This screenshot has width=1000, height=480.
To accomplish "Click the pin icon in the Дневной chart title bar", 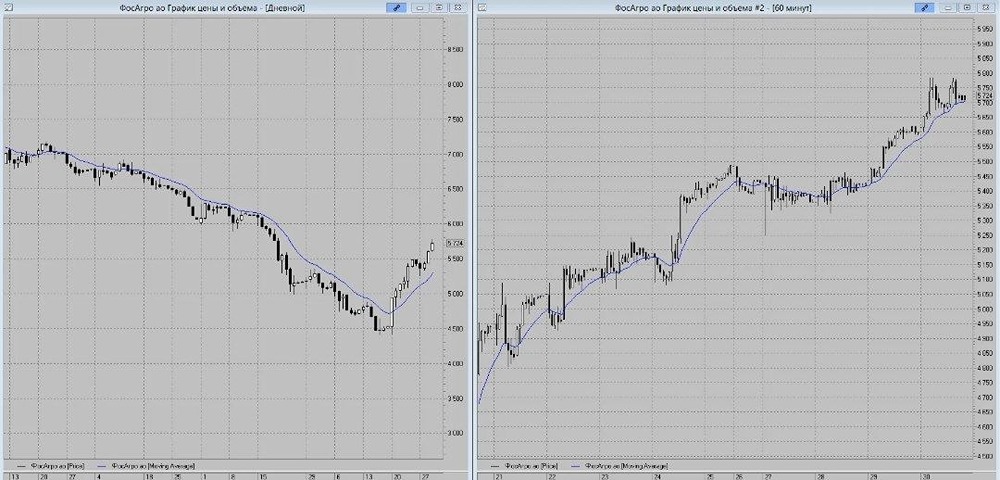I will (395, 8).
